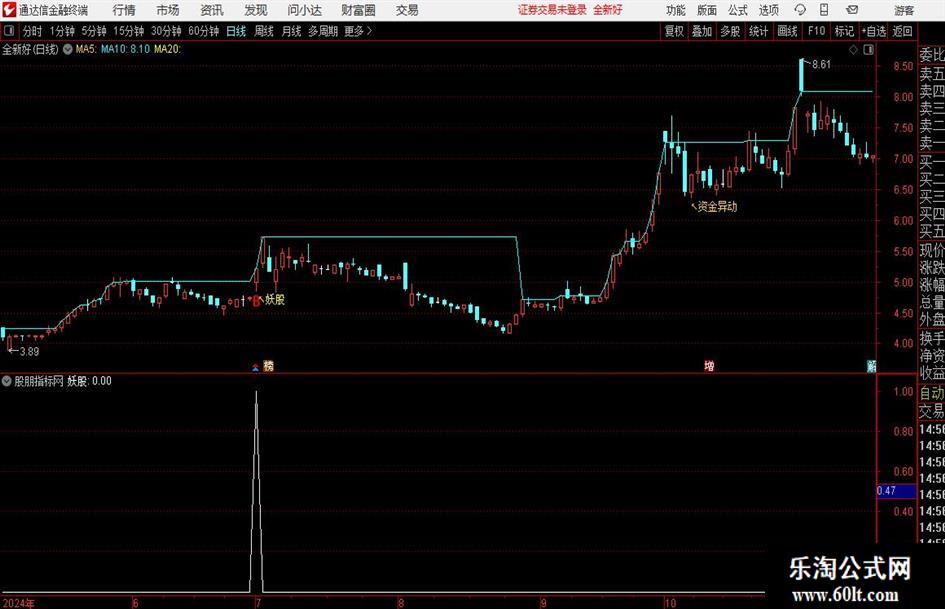Open the 选项 menu
The image size is (945, 609).
tap(768, 10)
